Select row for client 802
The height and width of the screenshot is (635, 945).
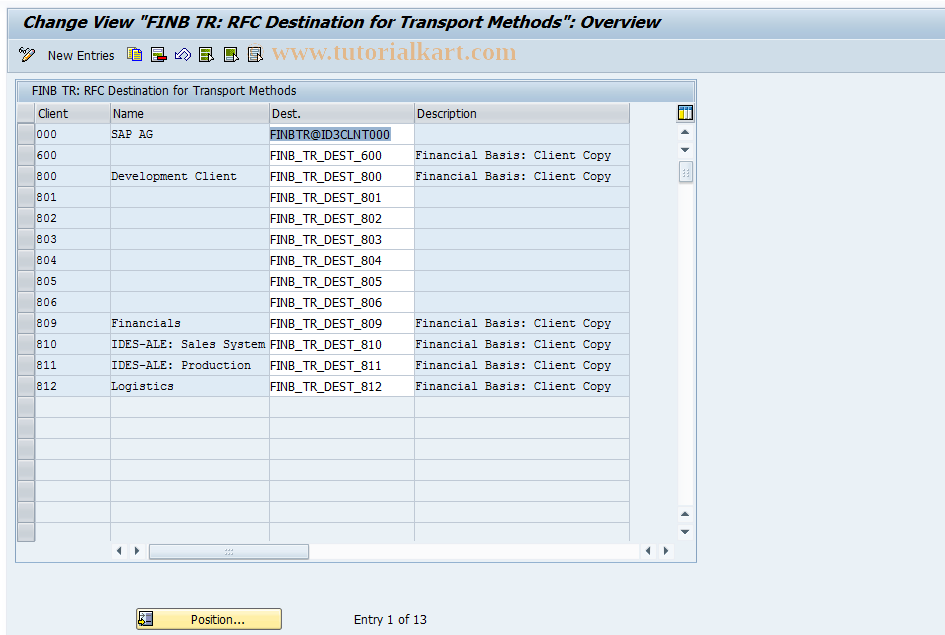26,218
